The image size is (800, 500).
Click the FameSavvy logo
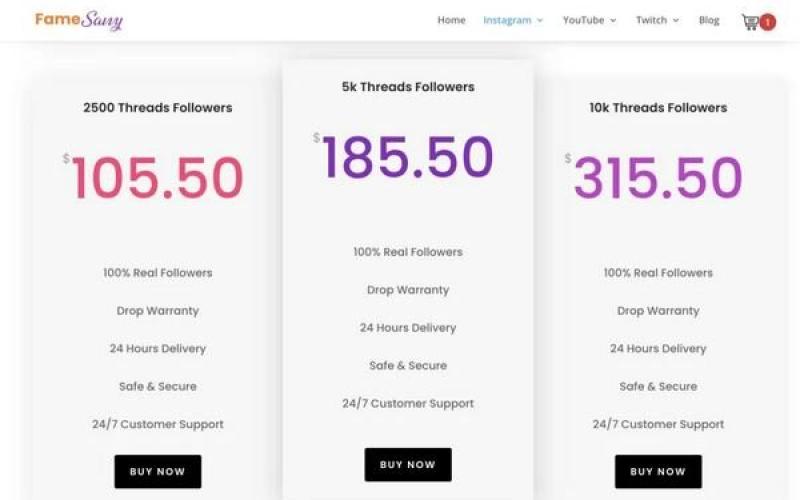coord(79,20)
